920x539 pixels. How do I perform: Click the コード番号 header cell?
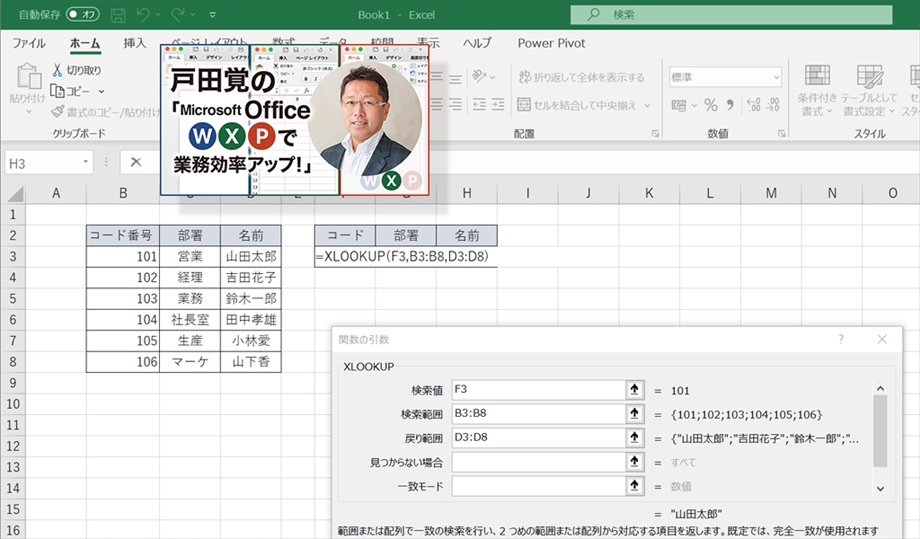tap(123, 235)
